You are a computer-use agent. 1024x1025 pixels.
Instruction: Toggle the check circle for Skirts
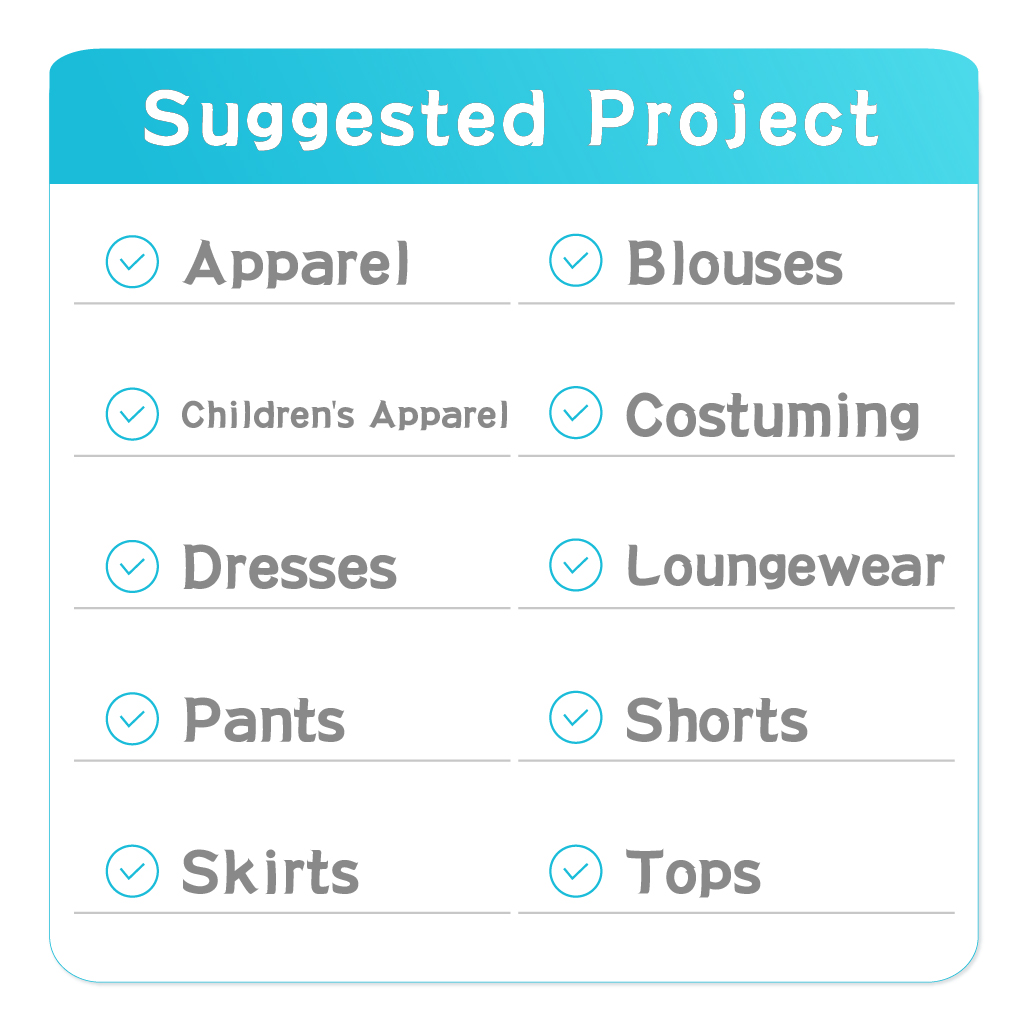point(132,871)
